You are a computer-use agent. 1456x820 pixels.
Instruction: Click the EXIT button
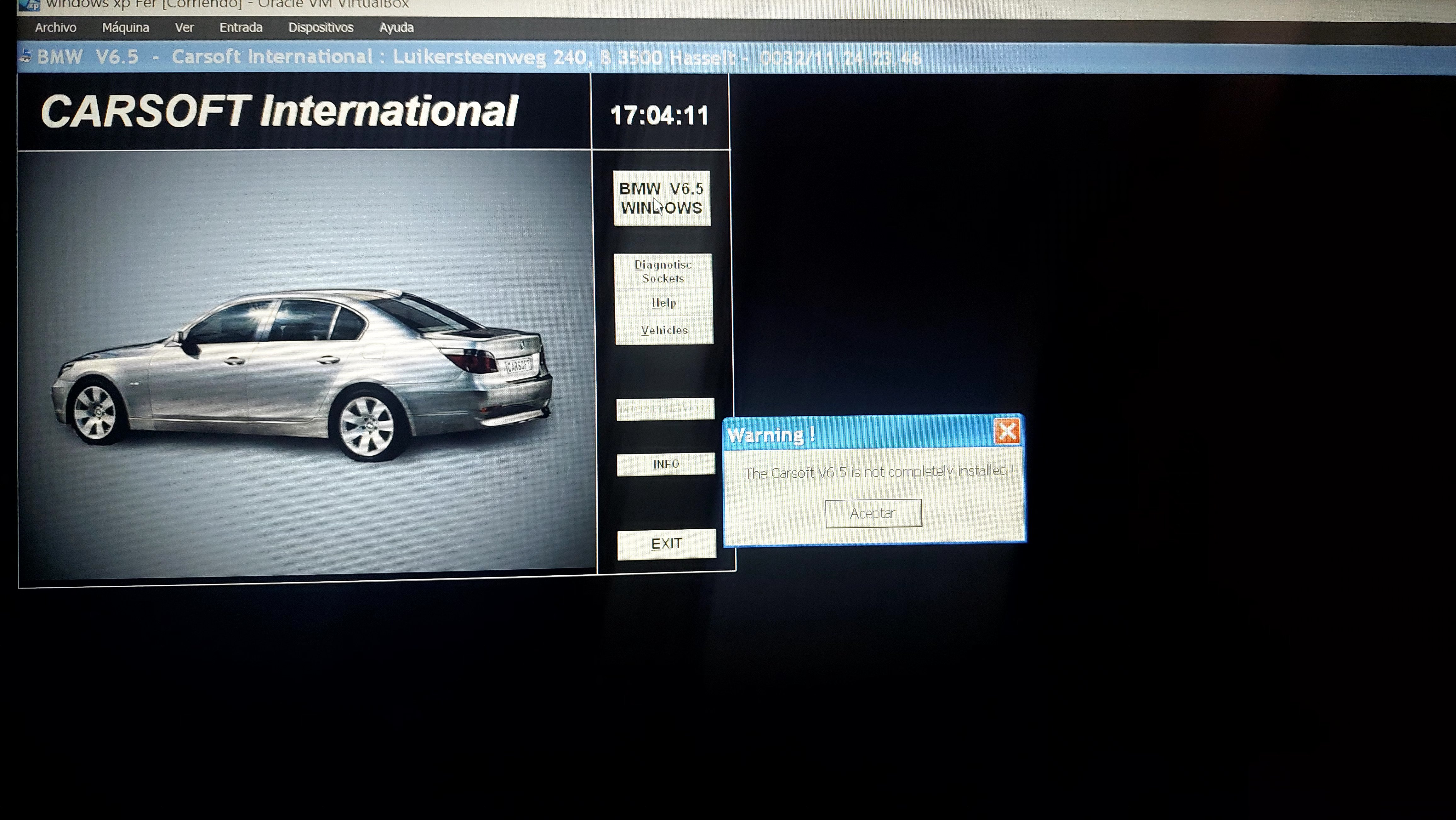tap(666, 544)
